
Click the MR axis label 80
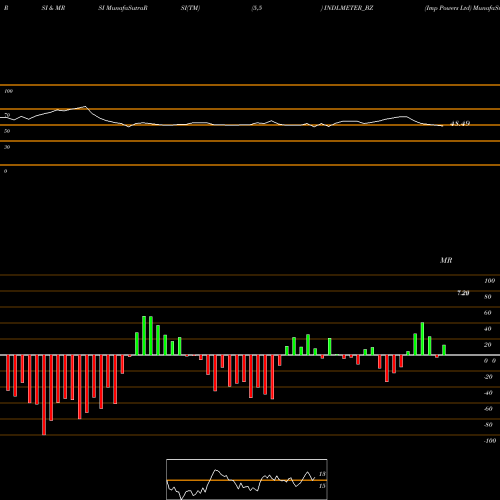(488, 297)
